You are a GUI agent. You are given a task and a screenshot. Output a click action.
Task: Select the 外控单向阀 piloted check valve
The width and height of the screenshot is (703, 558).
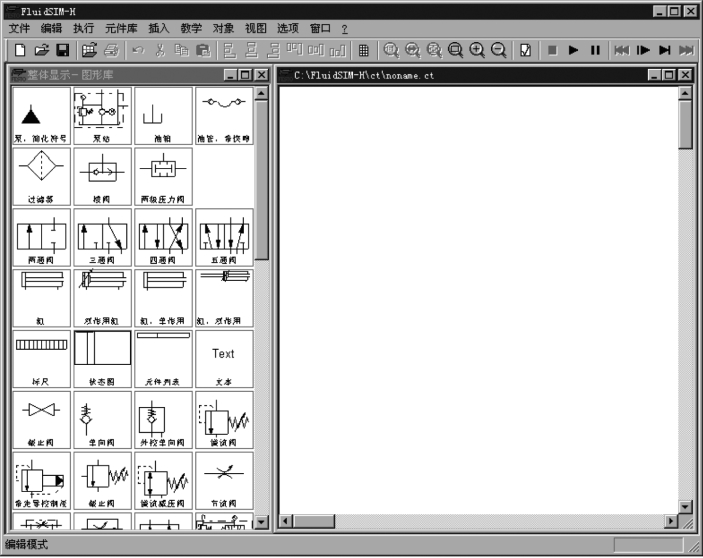tap(163, 420)
